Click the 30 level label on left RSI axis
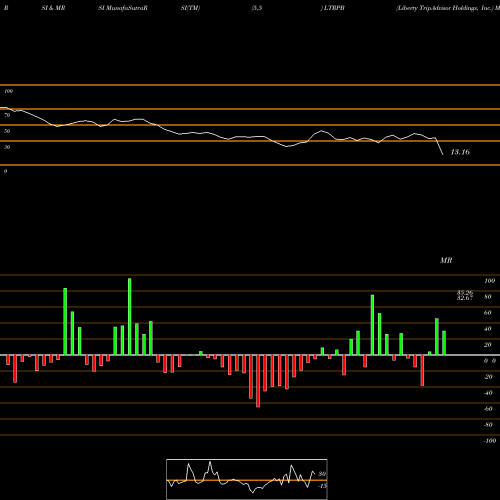 pos(7,147)
